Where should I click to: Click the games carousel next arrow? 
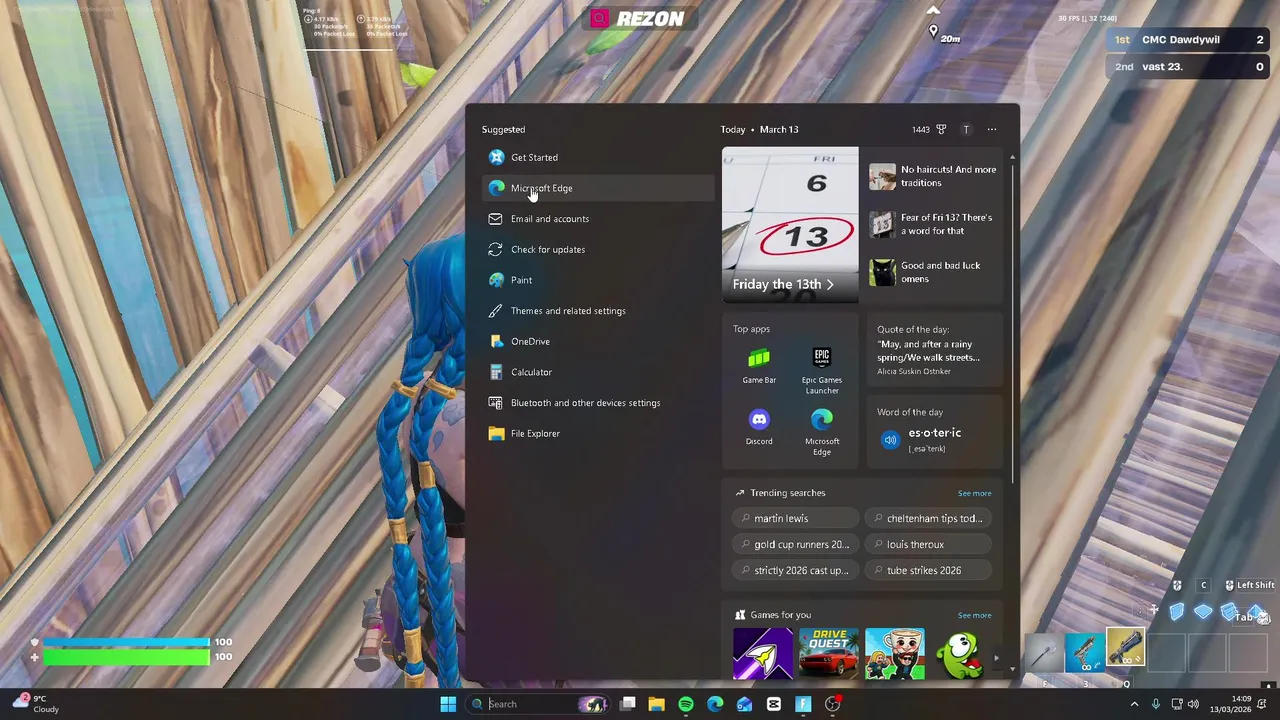click(x=996, y=658)
